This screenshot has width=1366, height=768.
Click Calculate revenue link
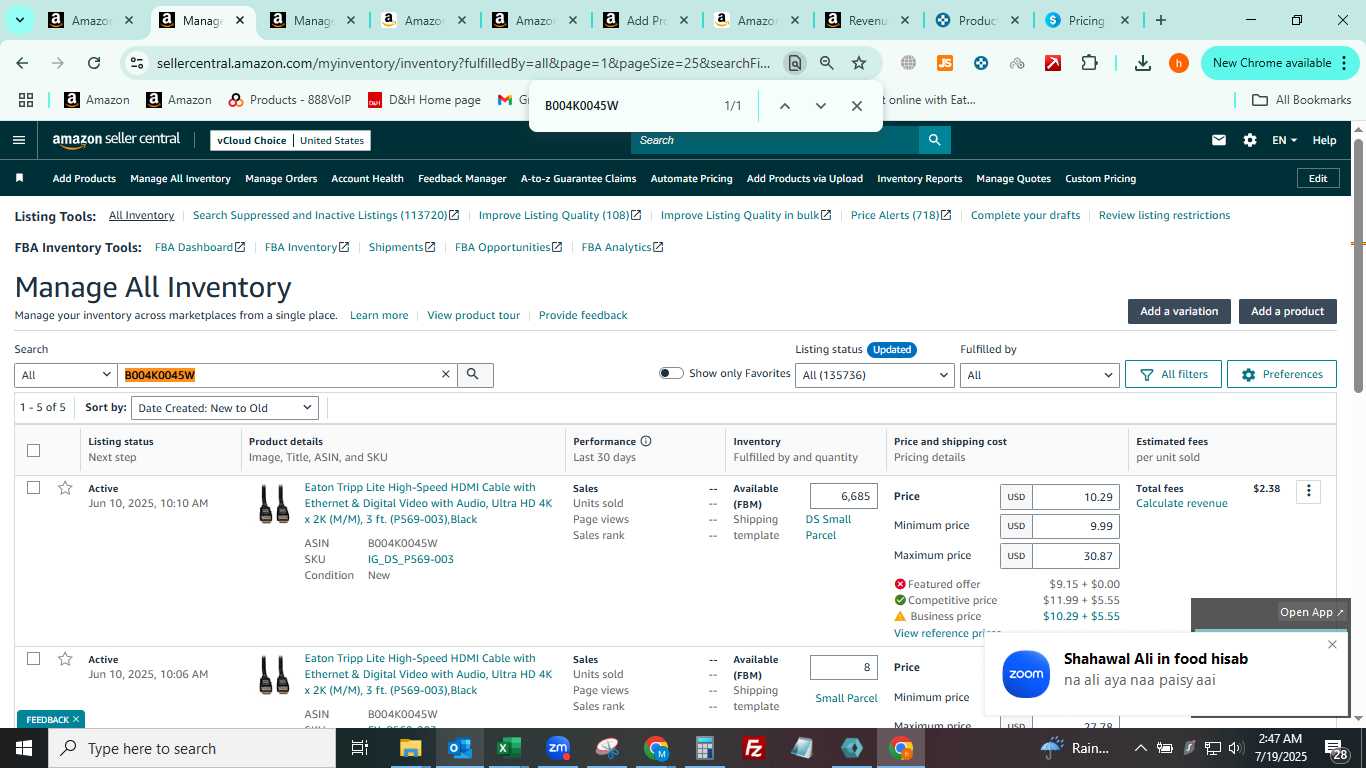pyautogui.click(x=1181, y=503)
